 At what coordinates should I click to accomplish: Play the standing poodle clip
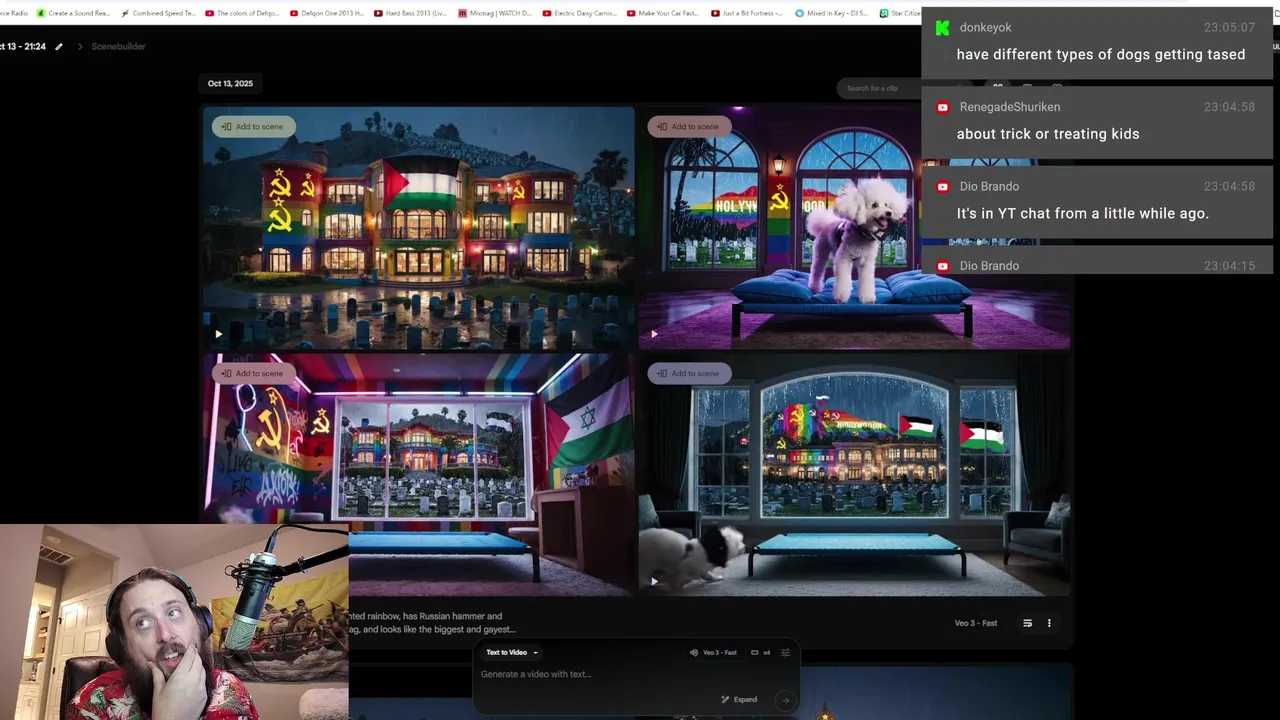tap(654, 334)
